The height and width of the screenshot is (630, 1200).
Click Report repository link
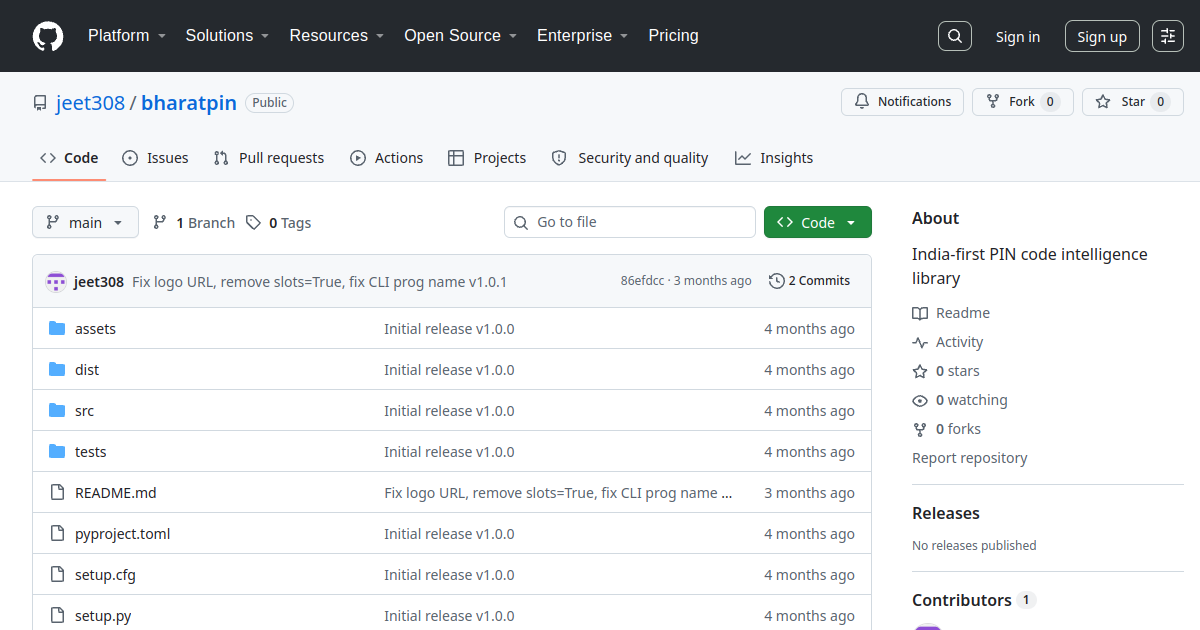pos(970,458)
